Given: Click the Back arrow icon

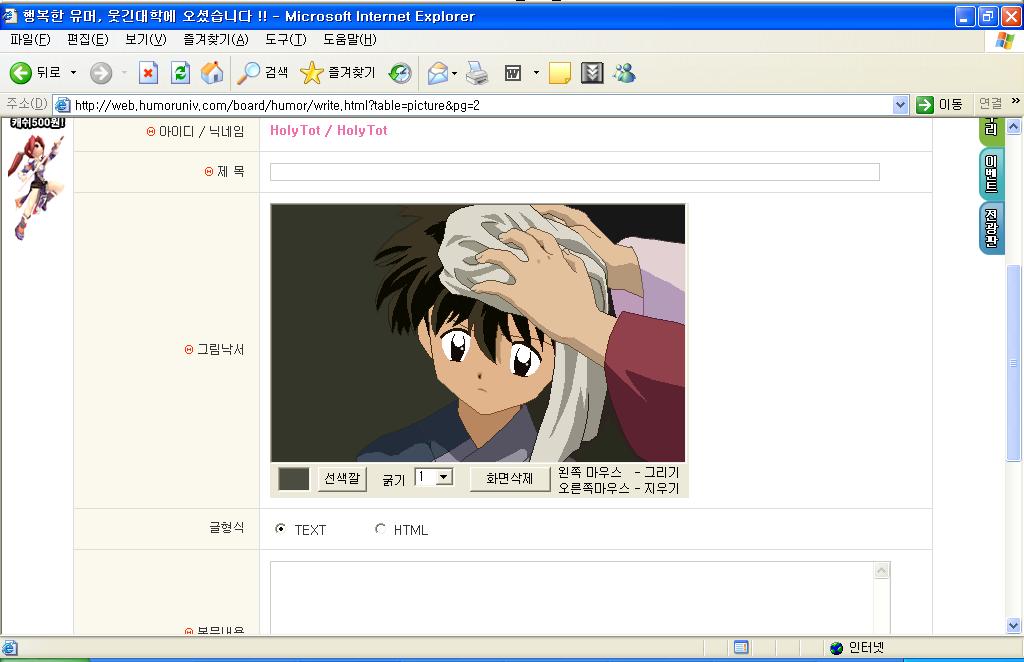Looking at the screenshot, I should click(20, 72).
